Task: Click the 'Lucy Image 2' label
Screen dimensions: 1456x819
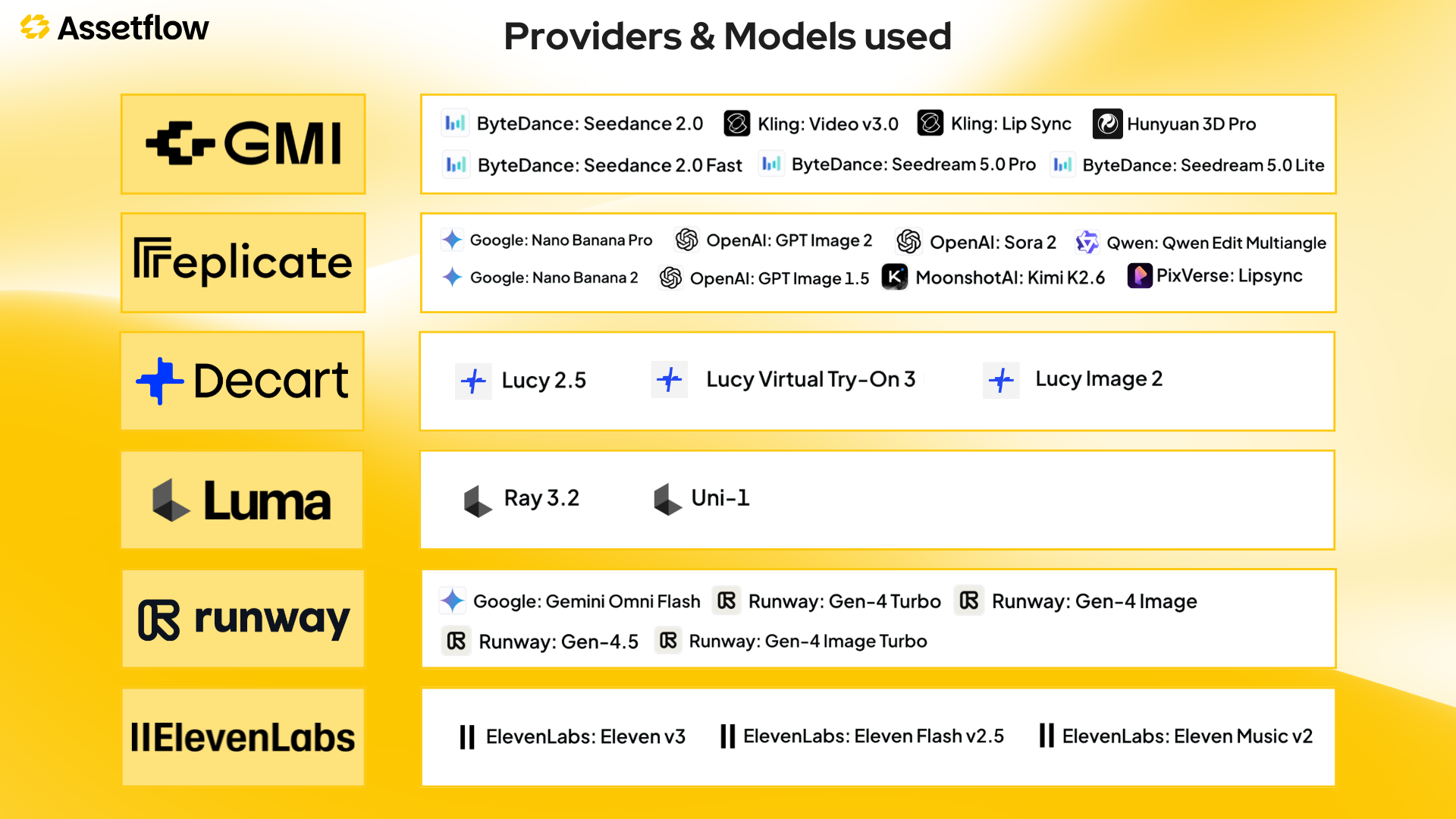Action: (x=1099, y=379)
